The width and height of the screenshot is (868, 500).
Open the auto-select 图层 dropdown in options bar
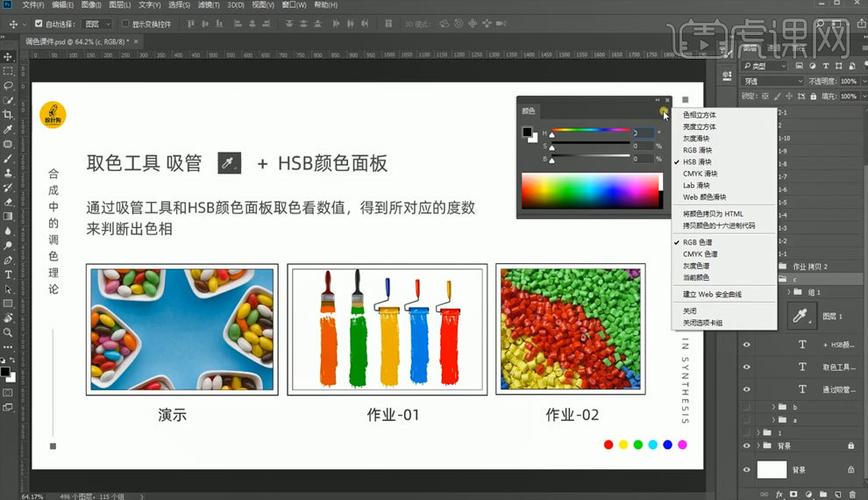coord(97,23)
